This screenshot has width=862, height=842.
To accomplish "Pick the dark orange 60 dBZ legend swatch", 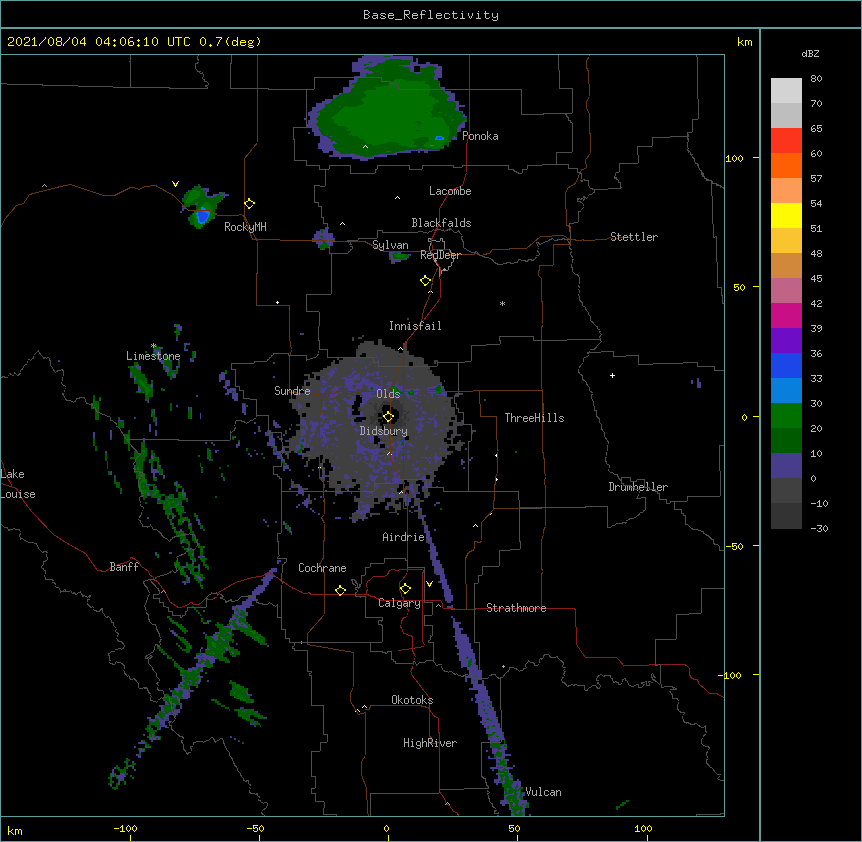I will 786,165.
